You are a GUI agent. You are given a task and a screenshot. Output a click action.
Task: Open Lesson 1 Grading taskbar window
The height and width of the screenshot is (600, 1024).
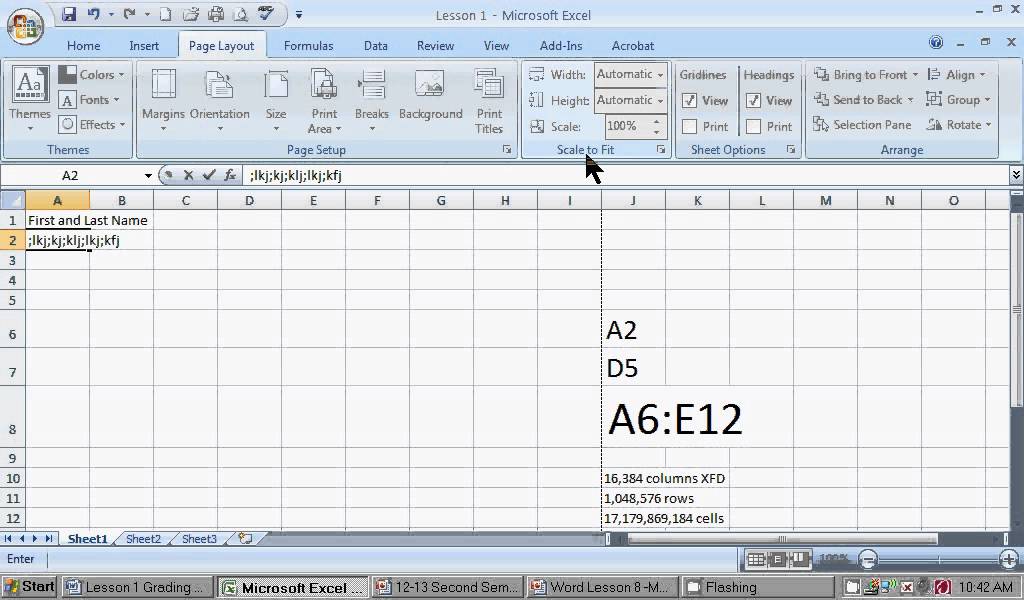[137, 587]
